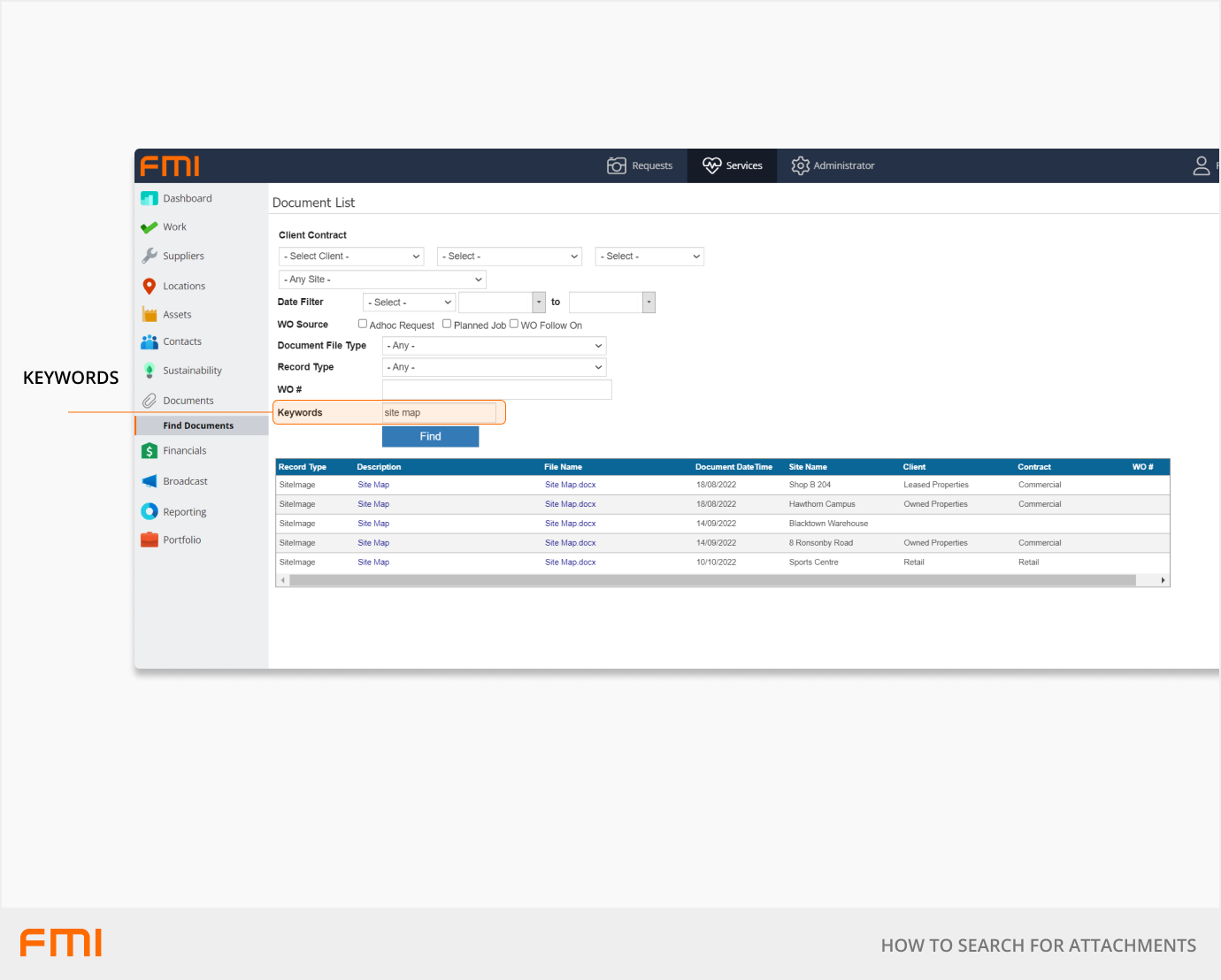Click the Suppliers wrench icon
This screenshot has height=980, width=1221.
click(149, 256)
